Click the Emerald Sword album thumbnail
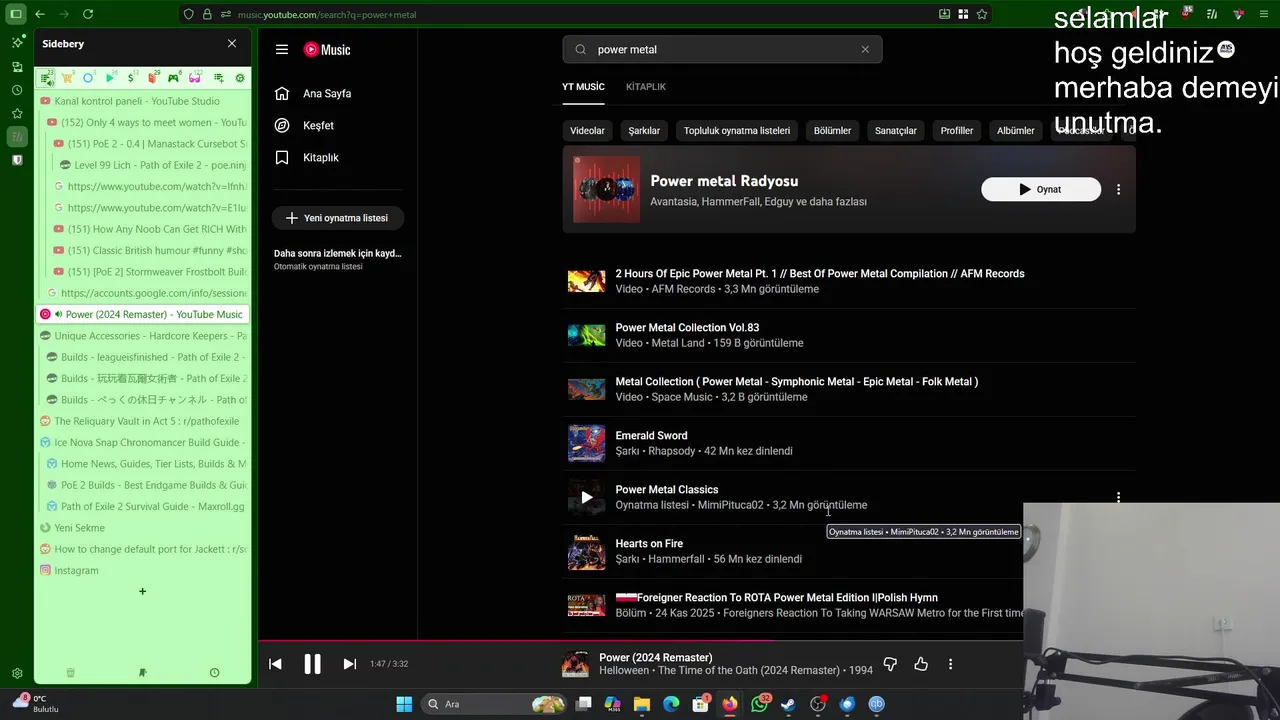 click(x=587, y=443)
